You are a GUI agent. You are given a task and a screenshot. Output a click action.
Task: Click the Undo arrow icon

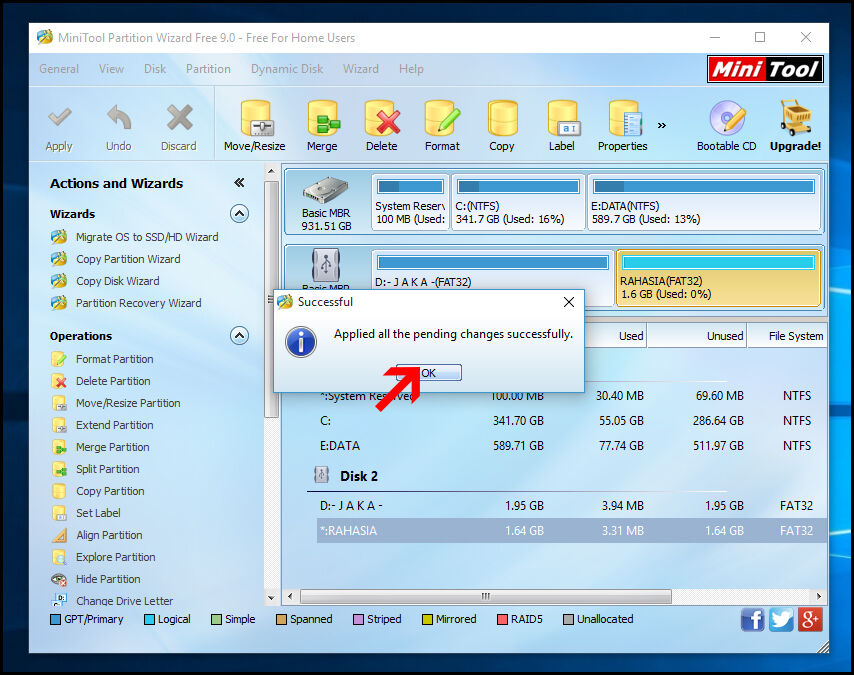pyautogui.click(x=119, y=117)
